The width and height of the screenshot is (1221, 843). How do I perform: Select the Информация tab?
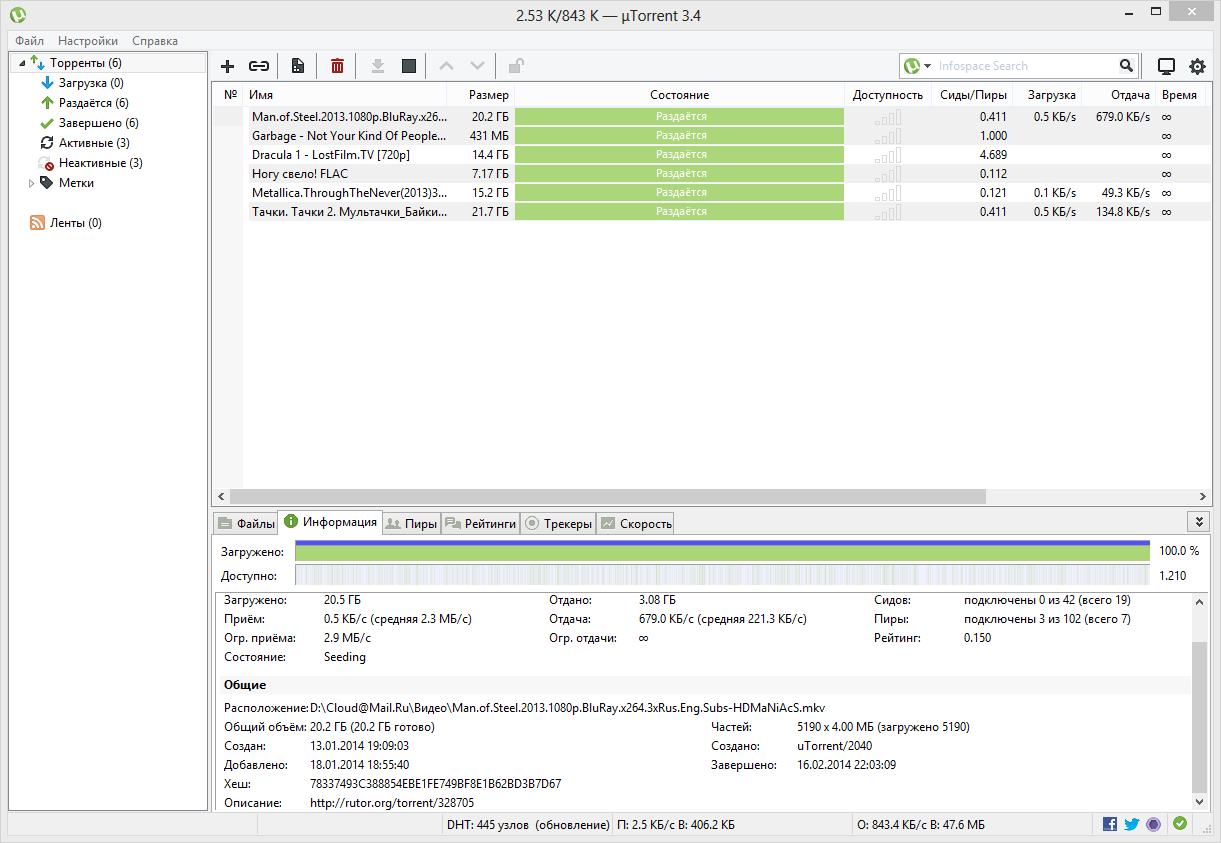tap(330, 521)
